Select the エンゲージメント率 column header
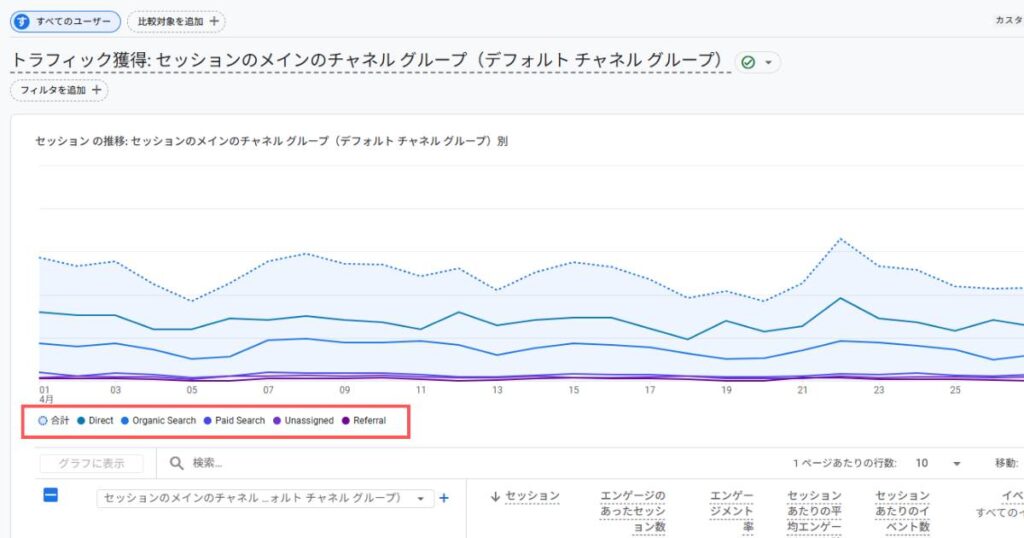The height and width of the screenshot is (538, 1024). coord(733,510)
